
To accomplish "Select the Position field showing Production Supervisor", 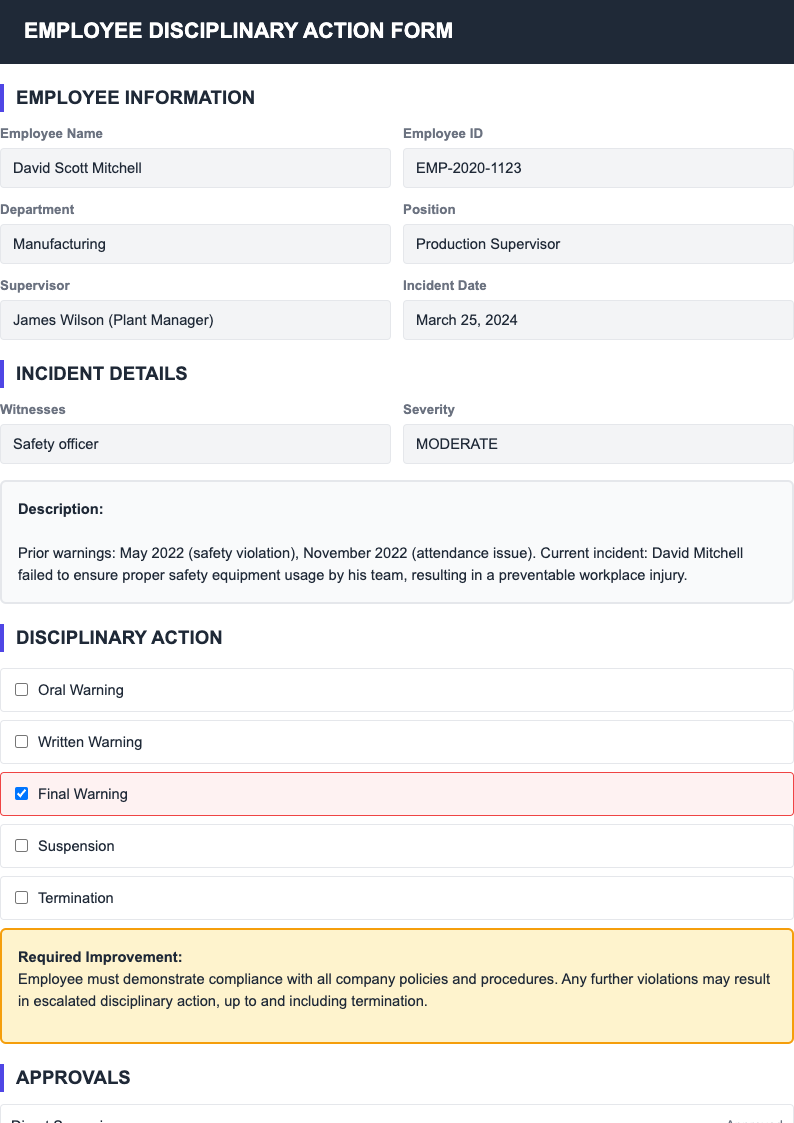I will click(x=598, y=244).
